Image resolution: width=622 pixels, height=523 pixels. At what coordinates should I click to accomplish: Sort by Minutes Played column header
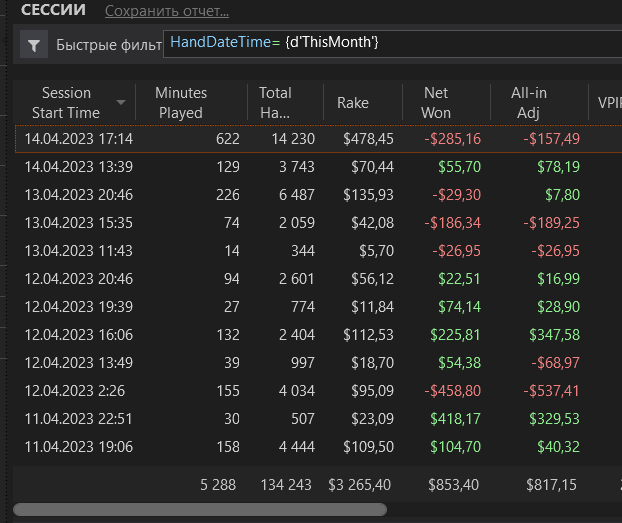point(181,103)
